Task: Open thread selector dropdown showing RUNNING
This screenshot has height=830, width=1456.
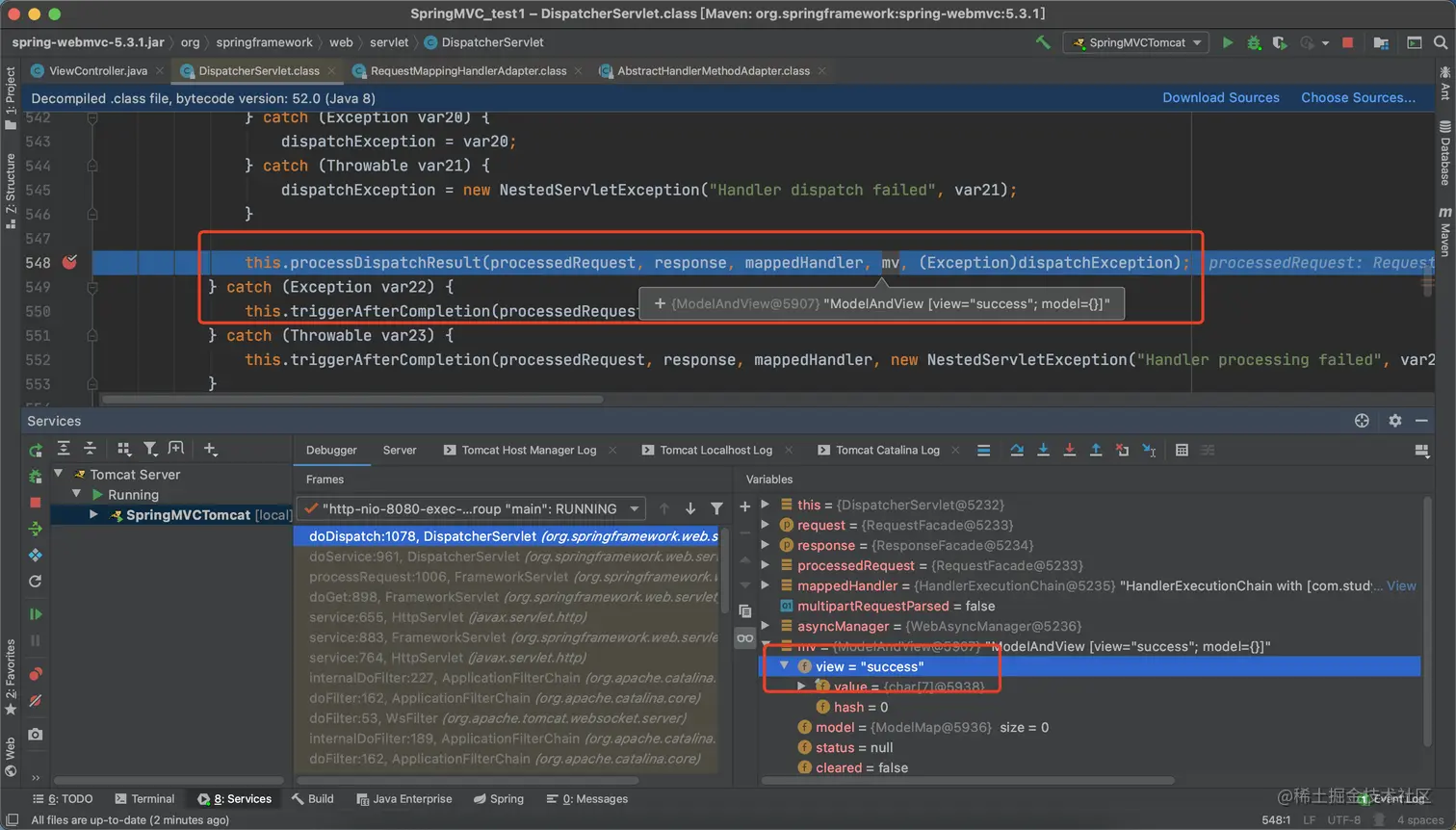Action: coord(471,508)
